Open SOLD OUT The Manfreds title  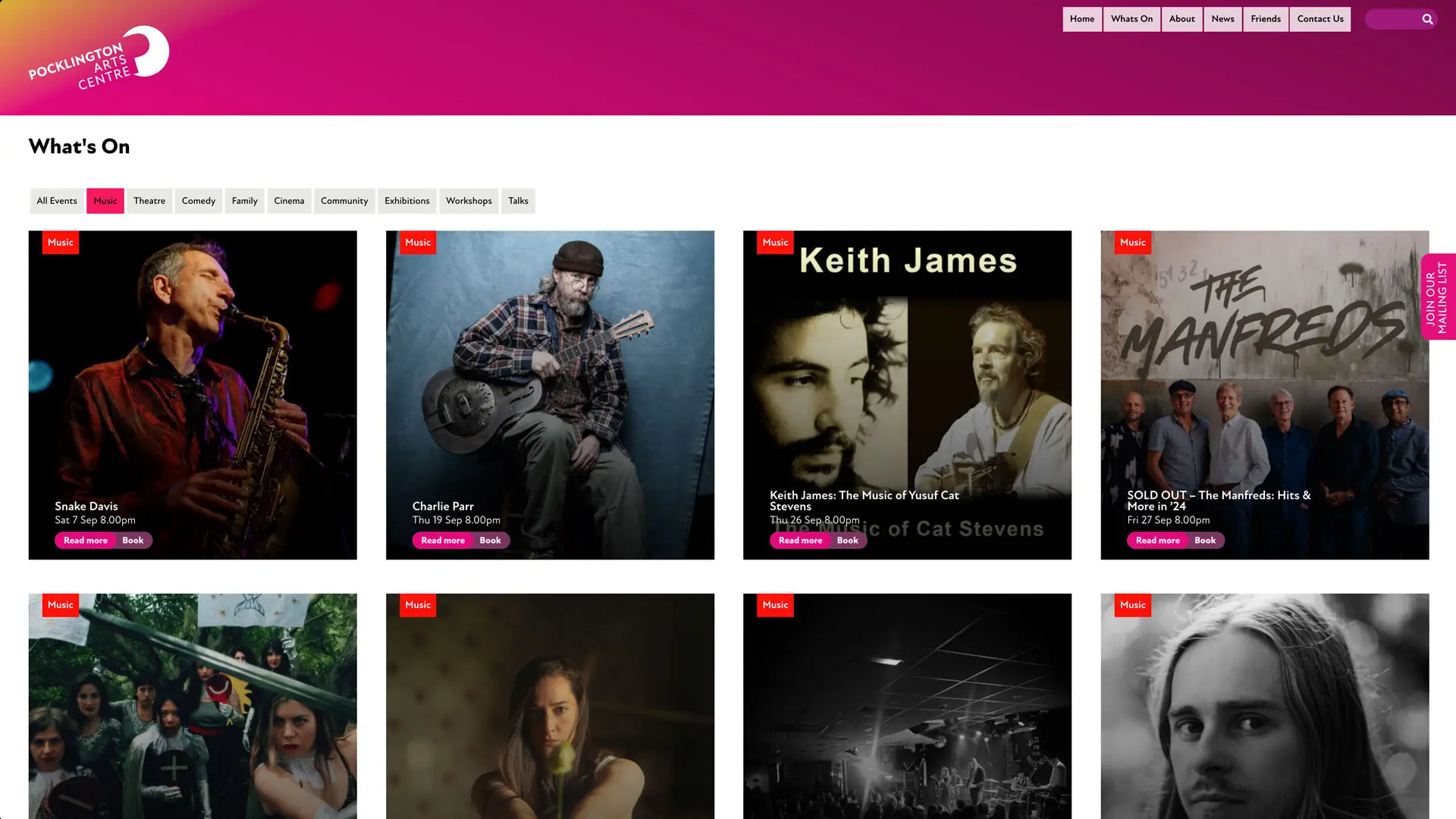coord(1219,500)
